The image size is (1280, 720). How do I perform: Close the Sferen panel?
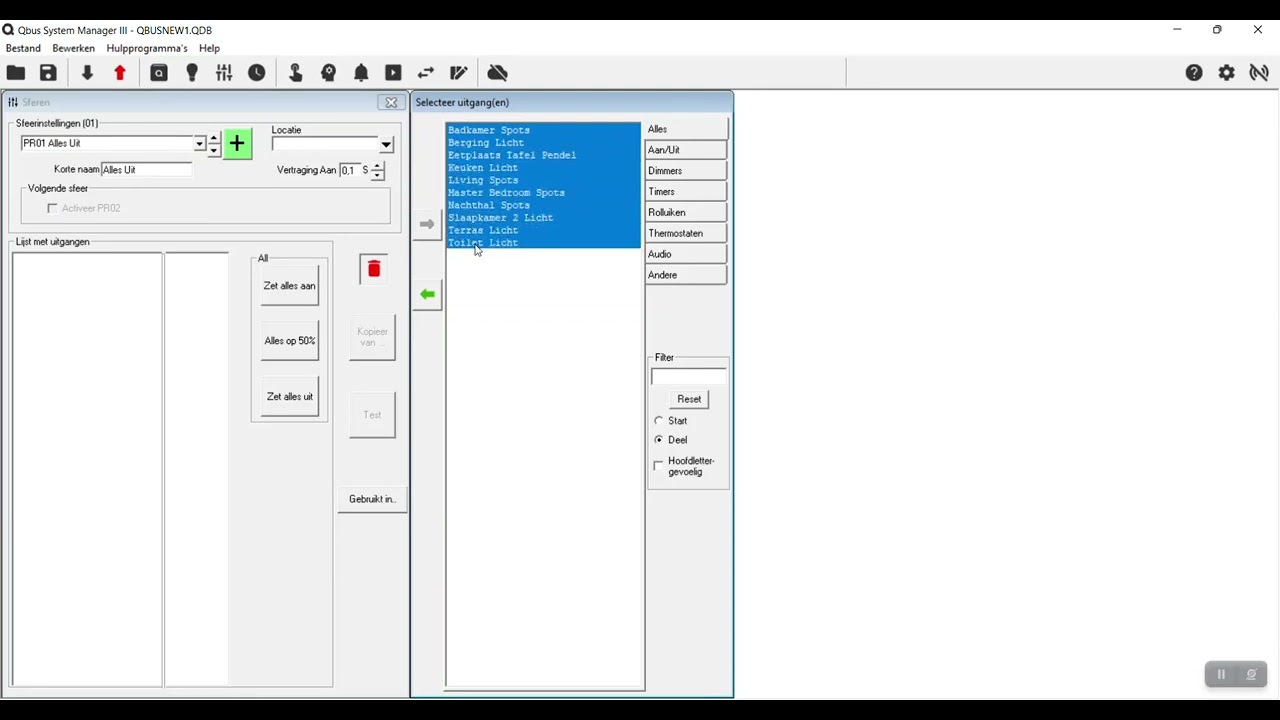click(391, 102)
